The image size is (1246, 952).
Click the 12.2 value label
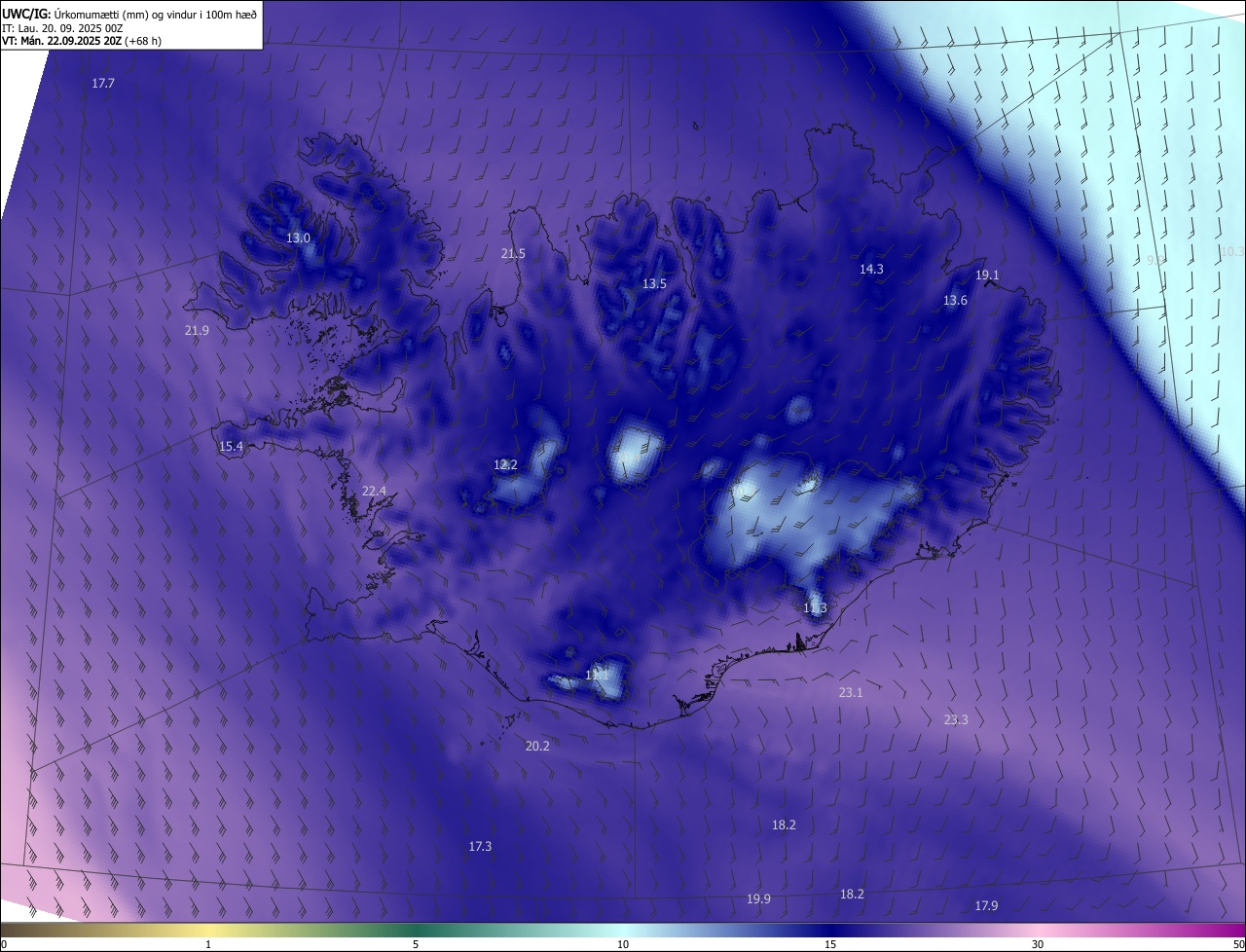point(505,465)
